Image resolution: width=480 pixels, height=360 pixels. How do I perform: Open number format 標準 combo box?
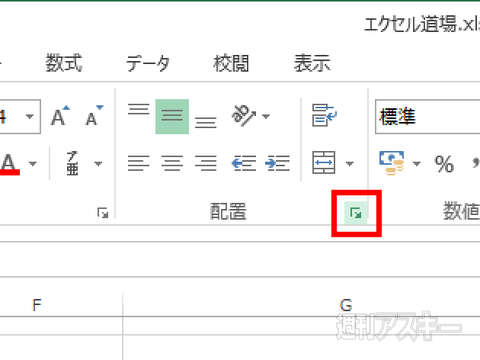428,117
